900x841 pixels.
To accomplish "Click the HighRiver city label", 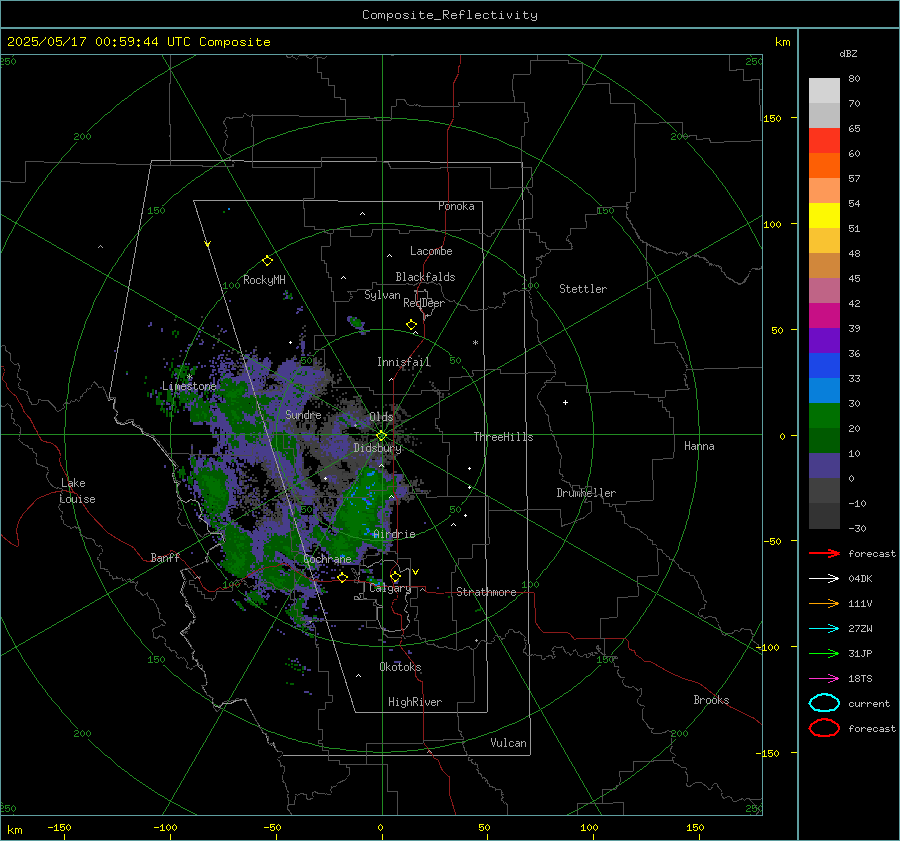I will point(415,702).
